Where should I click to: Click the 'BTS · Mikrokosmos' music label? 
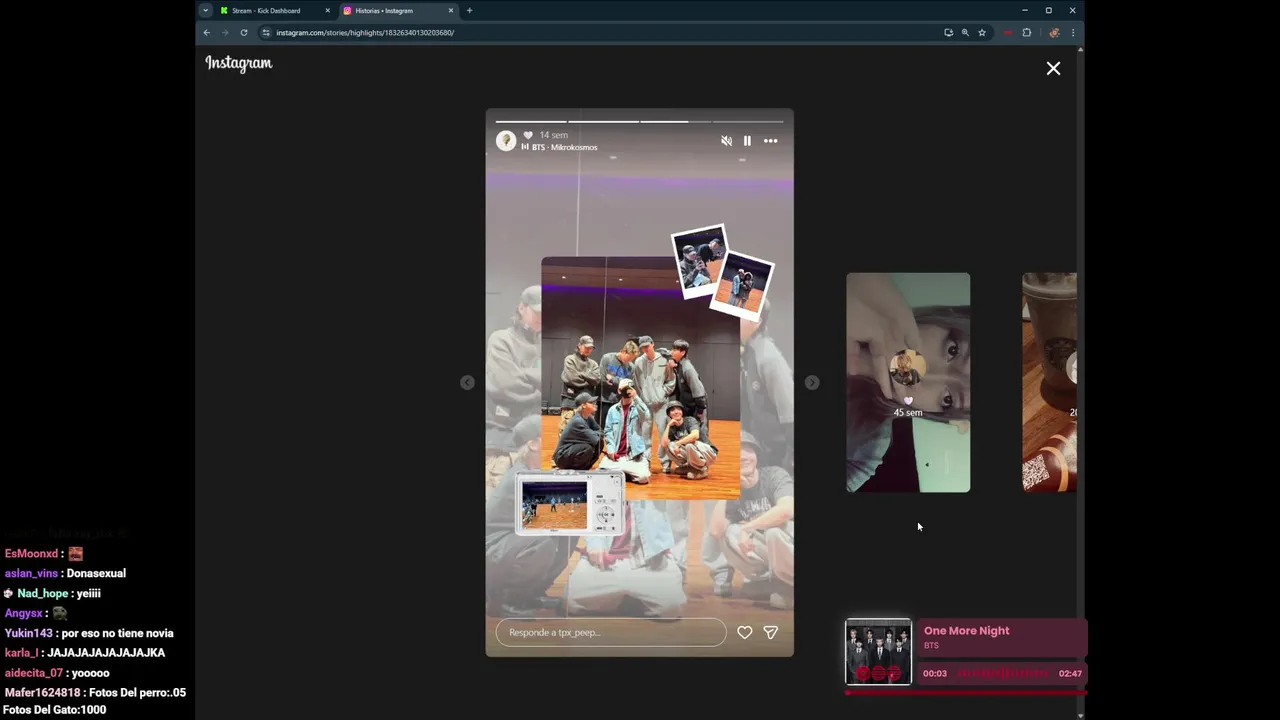(564, 147)
